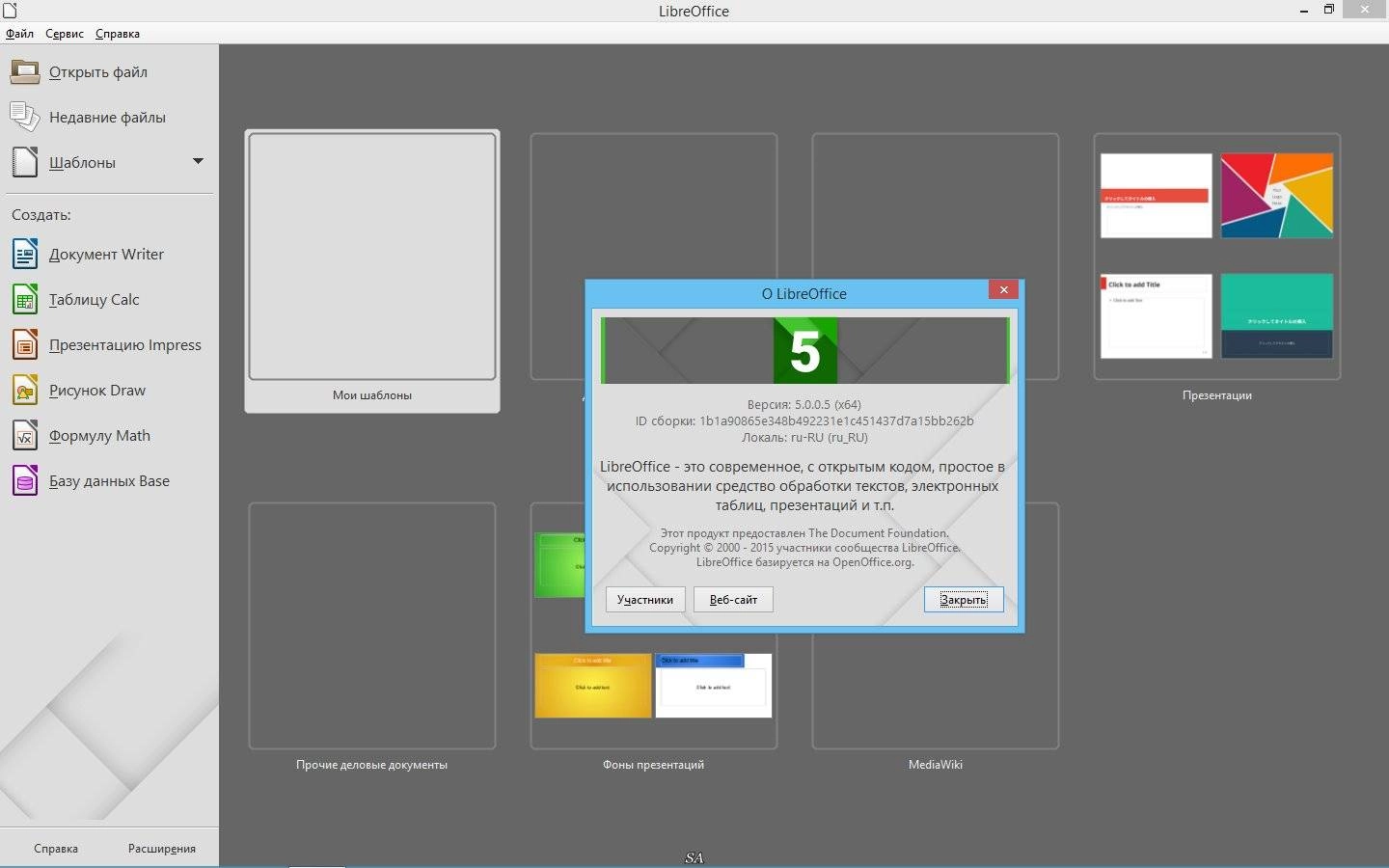Click the Recent Files icon

(x=25, y=118)
